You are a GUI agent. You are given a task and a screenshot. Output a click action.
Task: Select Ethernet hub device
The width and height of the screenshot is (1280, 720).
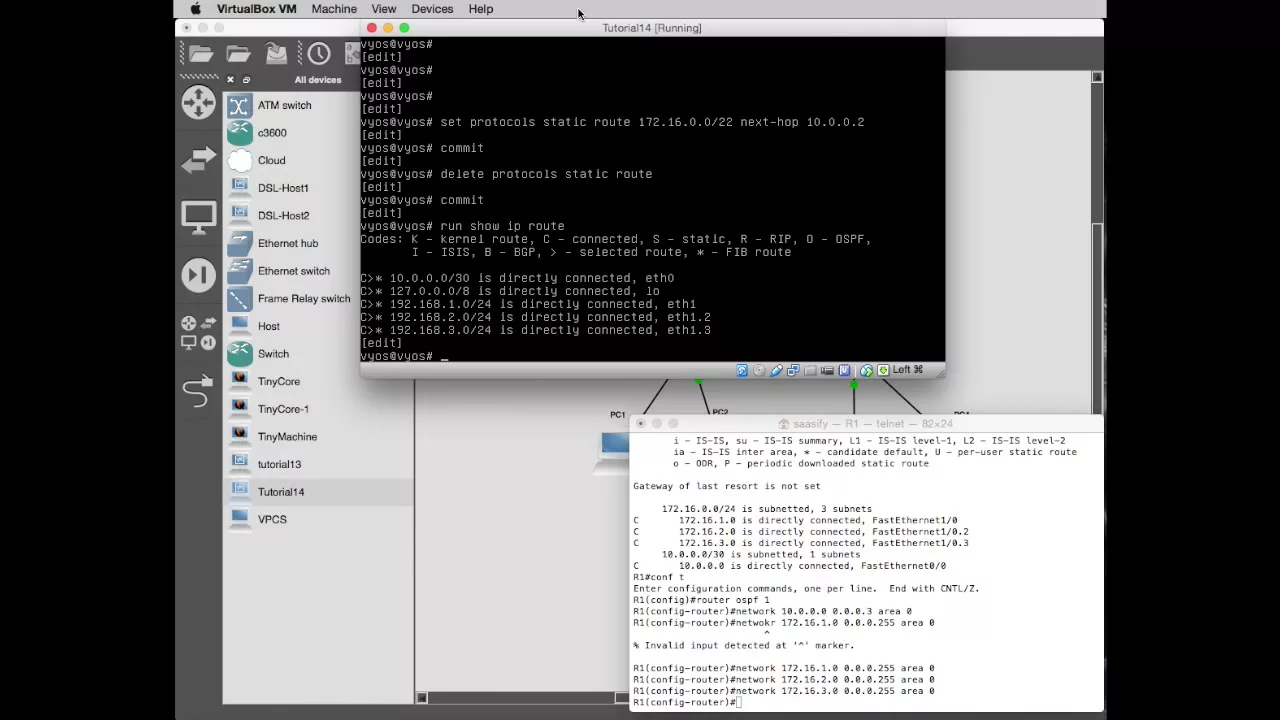point(318,243)
